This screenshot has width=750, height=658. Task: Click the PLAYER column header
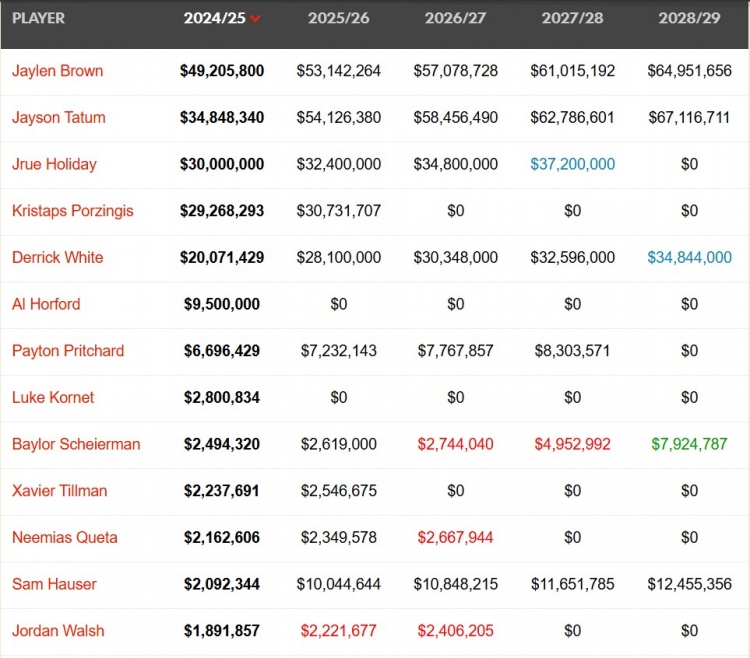(38, 18)
